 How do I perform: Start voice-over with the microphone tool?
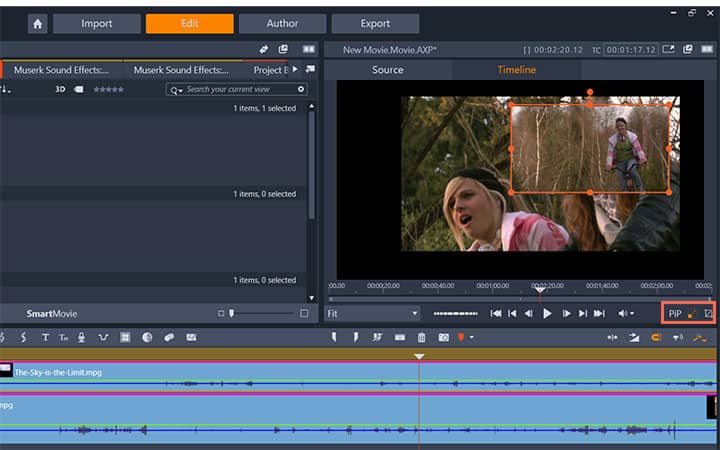[x=81, y=338]
